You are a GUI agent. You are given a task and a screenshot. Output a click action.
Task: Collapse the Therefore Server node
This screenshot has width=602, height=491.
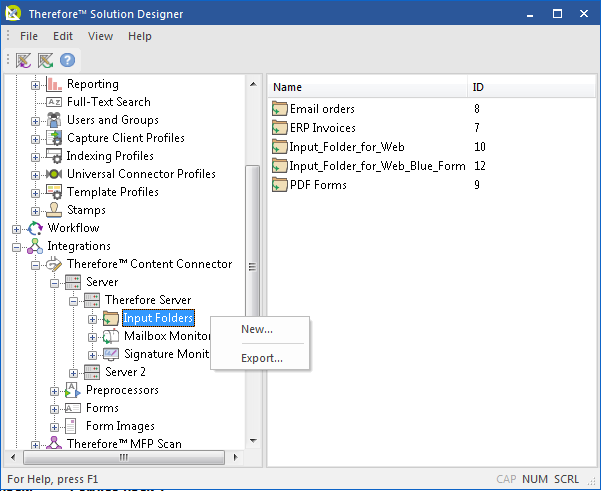[73, 301]
